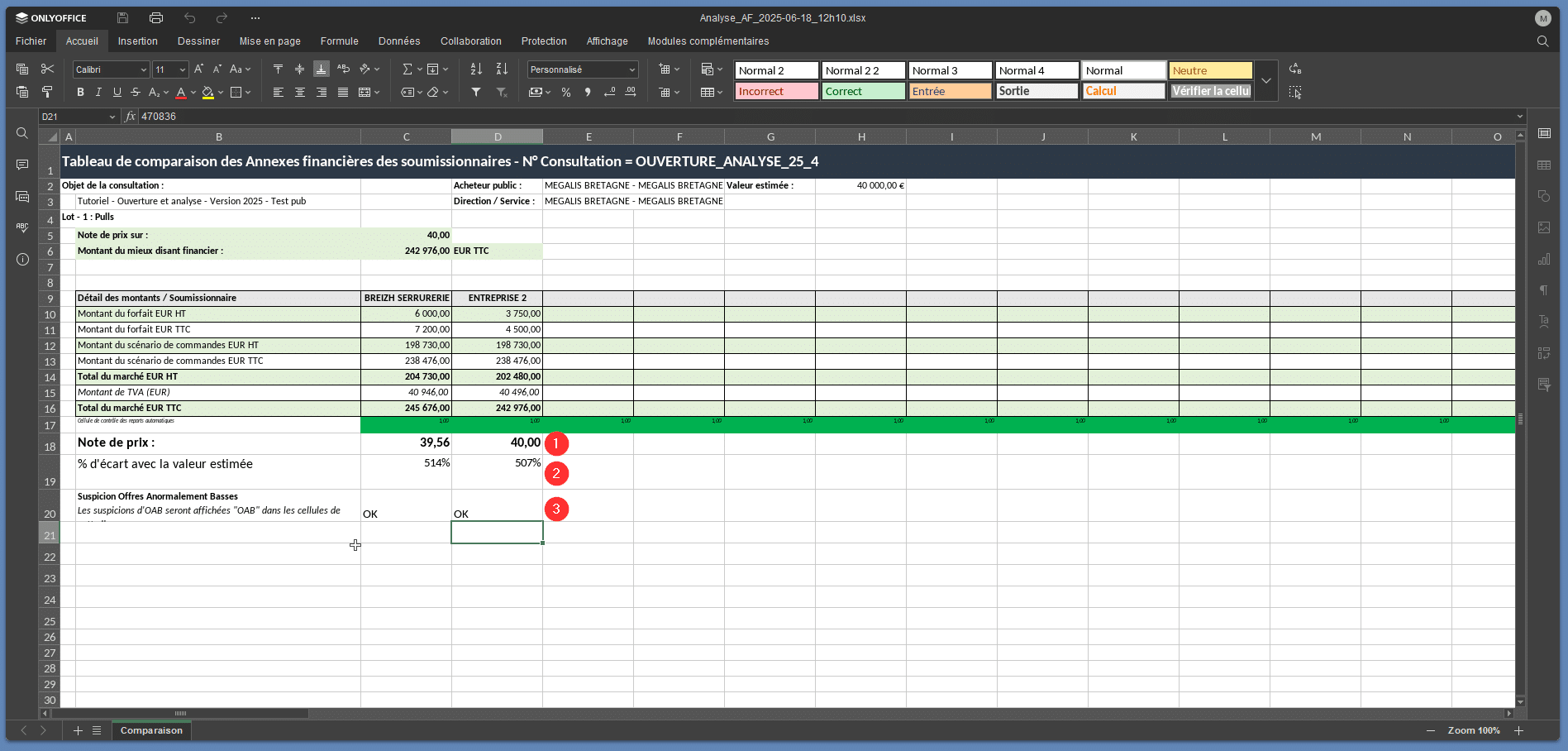This screenshot has height=751, width=1568.
Task: Center text horizontally
Action: pyautogui.click(x=299, y=93)
